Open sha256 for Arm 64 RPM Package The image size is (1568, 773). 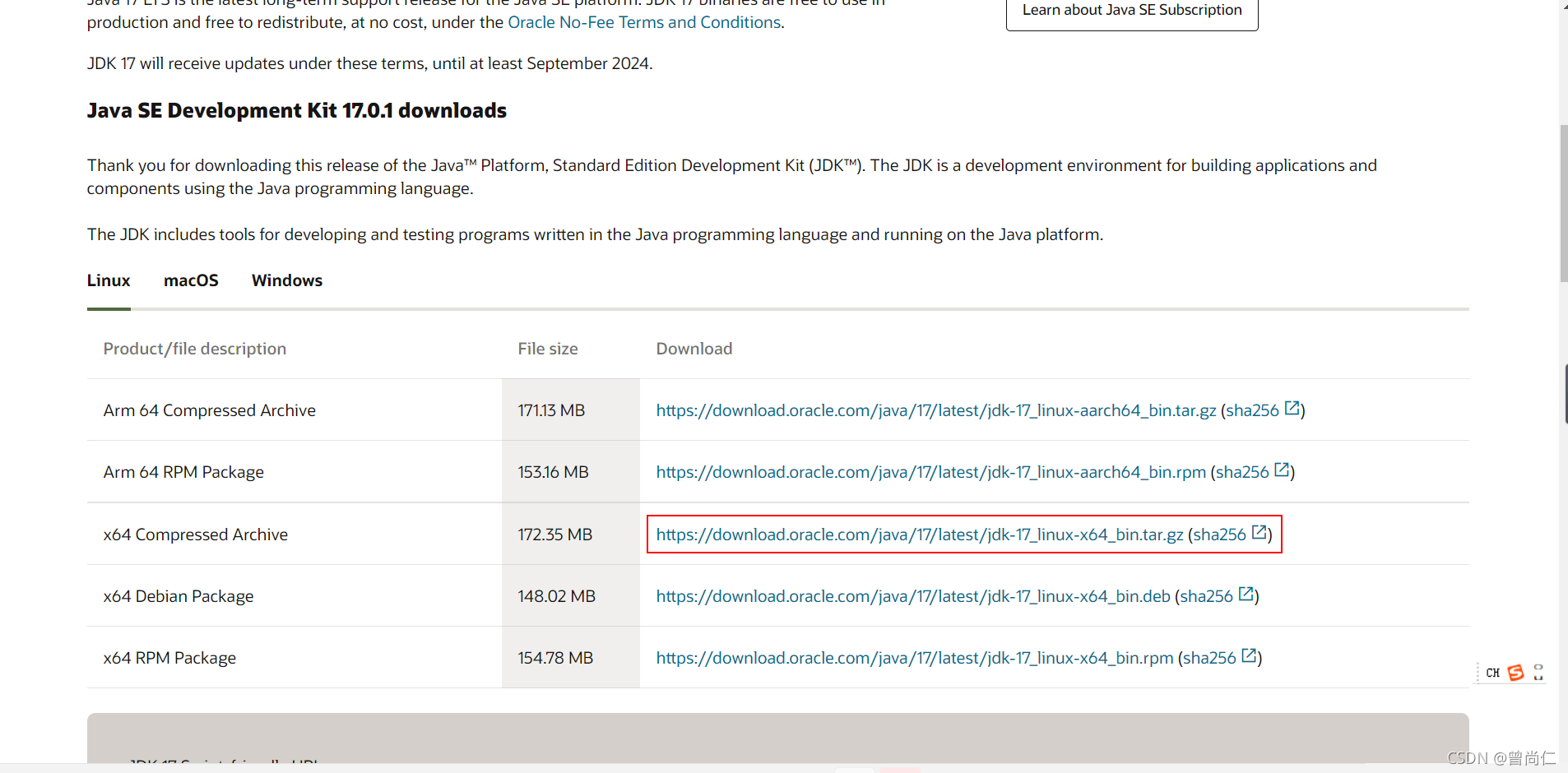(x=1242, y=472)
